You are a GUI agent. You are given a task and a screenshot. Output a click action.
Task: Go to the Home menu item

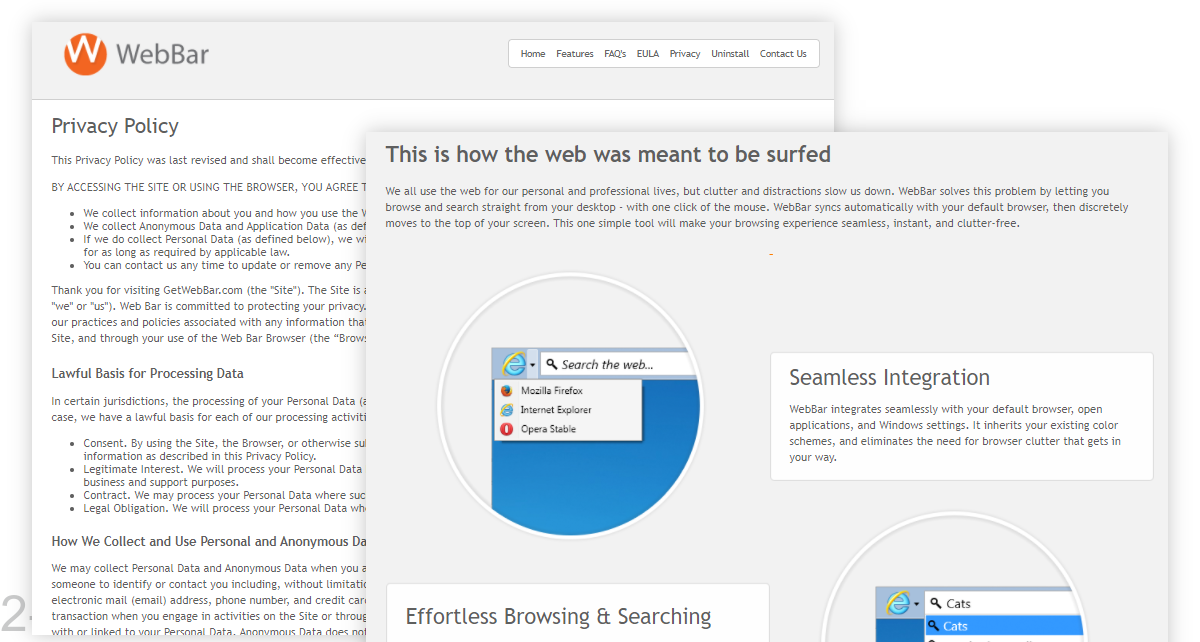(533, 53)
